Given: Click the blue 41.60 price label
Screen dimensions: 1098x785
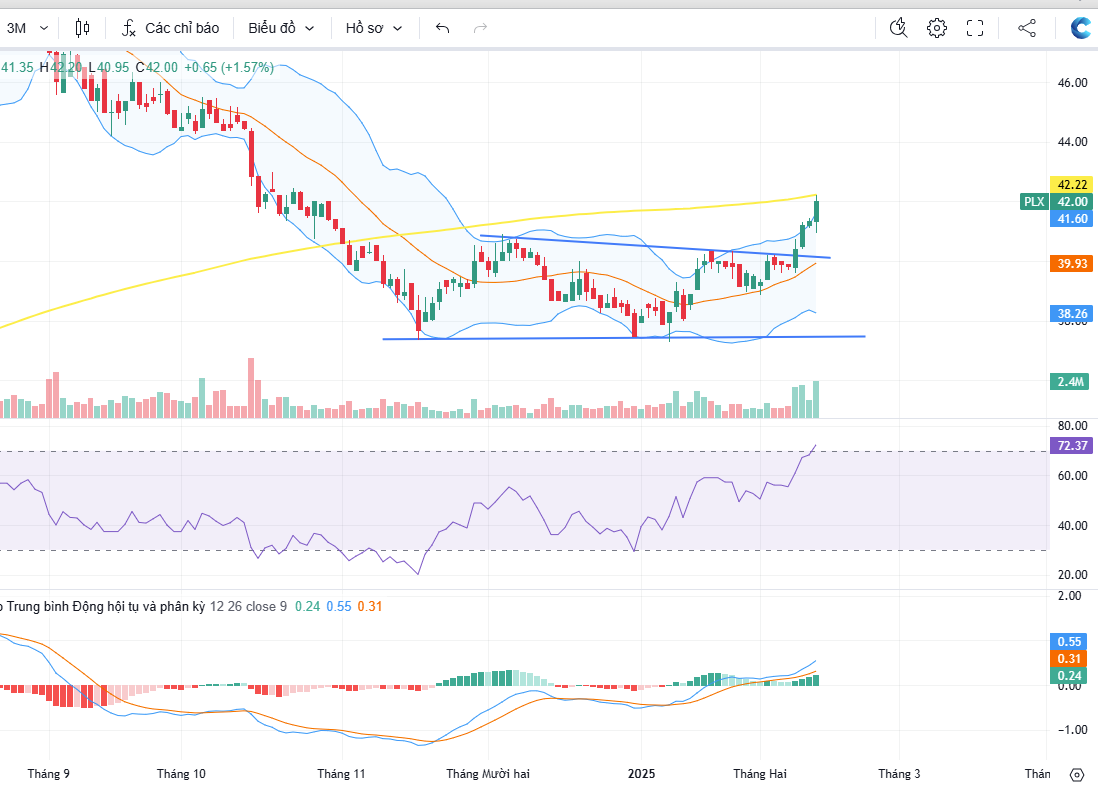Looking at the screenshot, I should [1071, 219].
